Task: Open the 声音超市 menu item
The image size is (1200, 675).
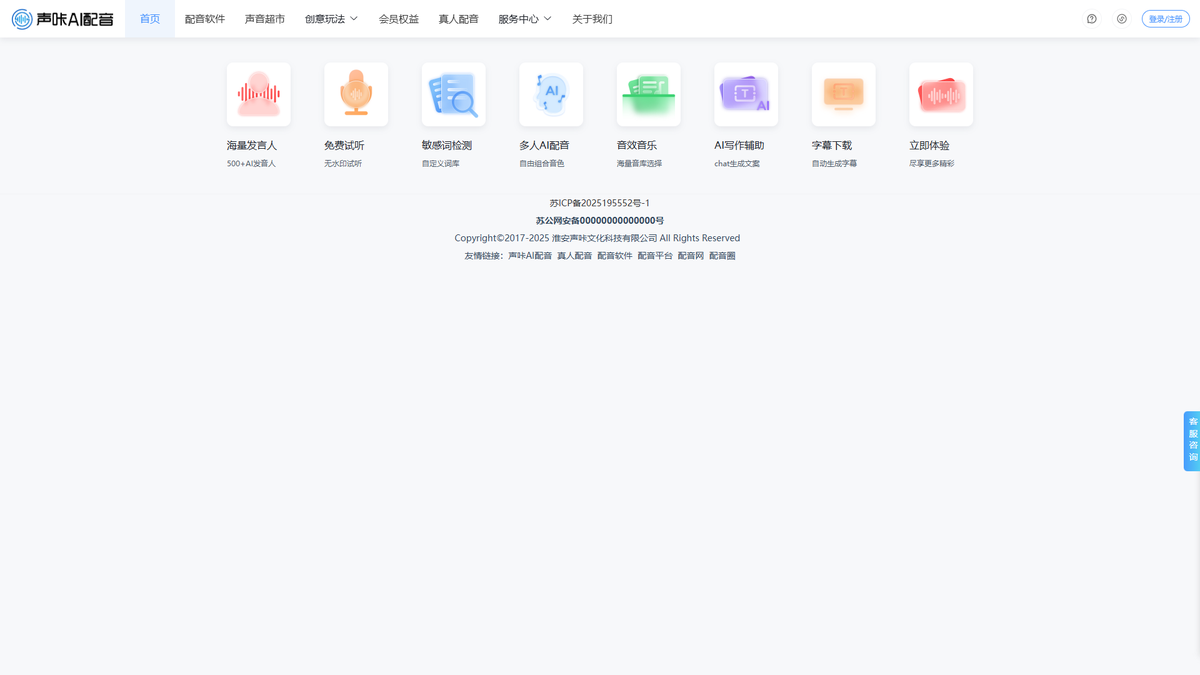Action: (265, 19)
